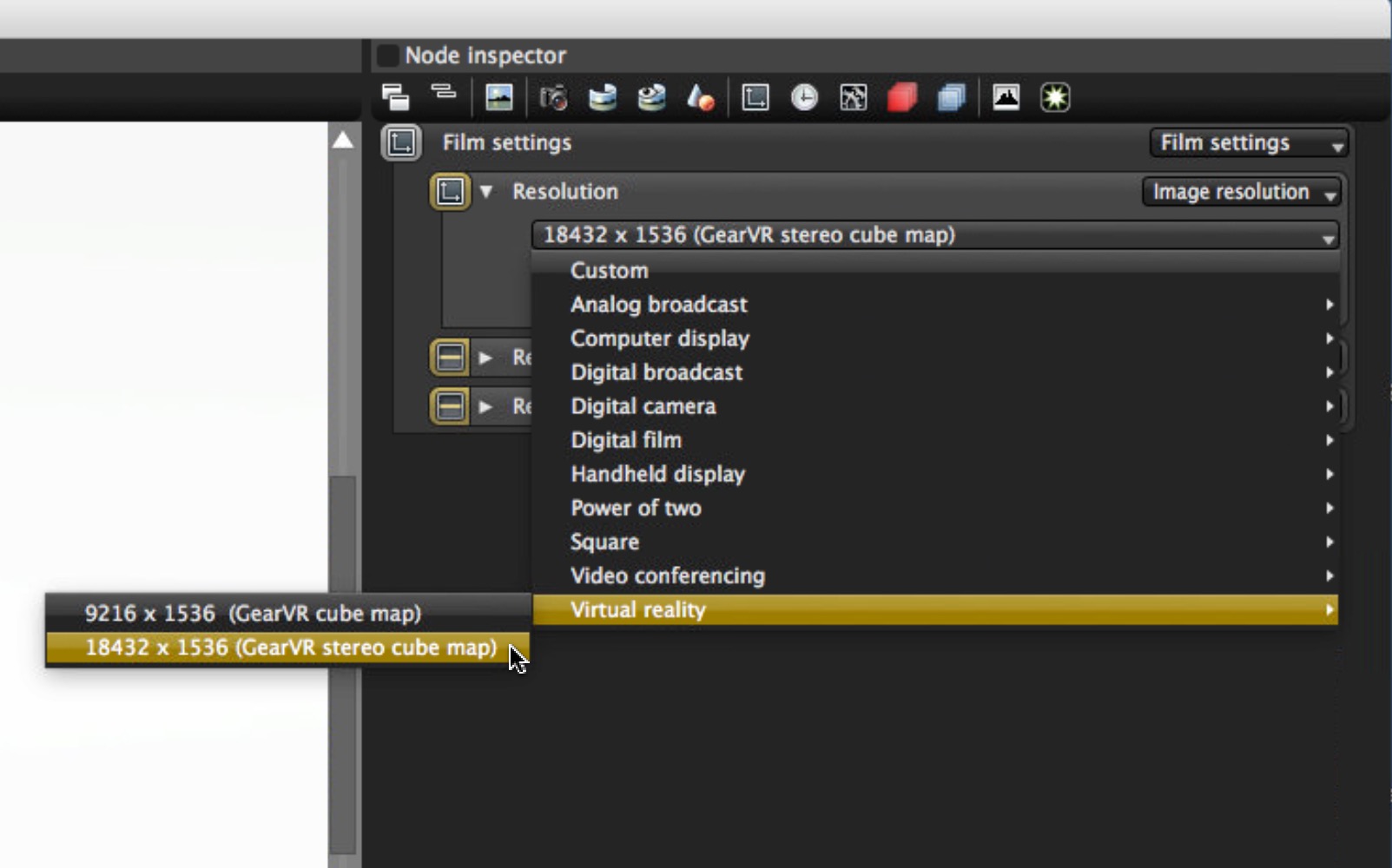
Task: Pick 18432 x 1536 GearVR stereo cube map
Action: [287, 648]
